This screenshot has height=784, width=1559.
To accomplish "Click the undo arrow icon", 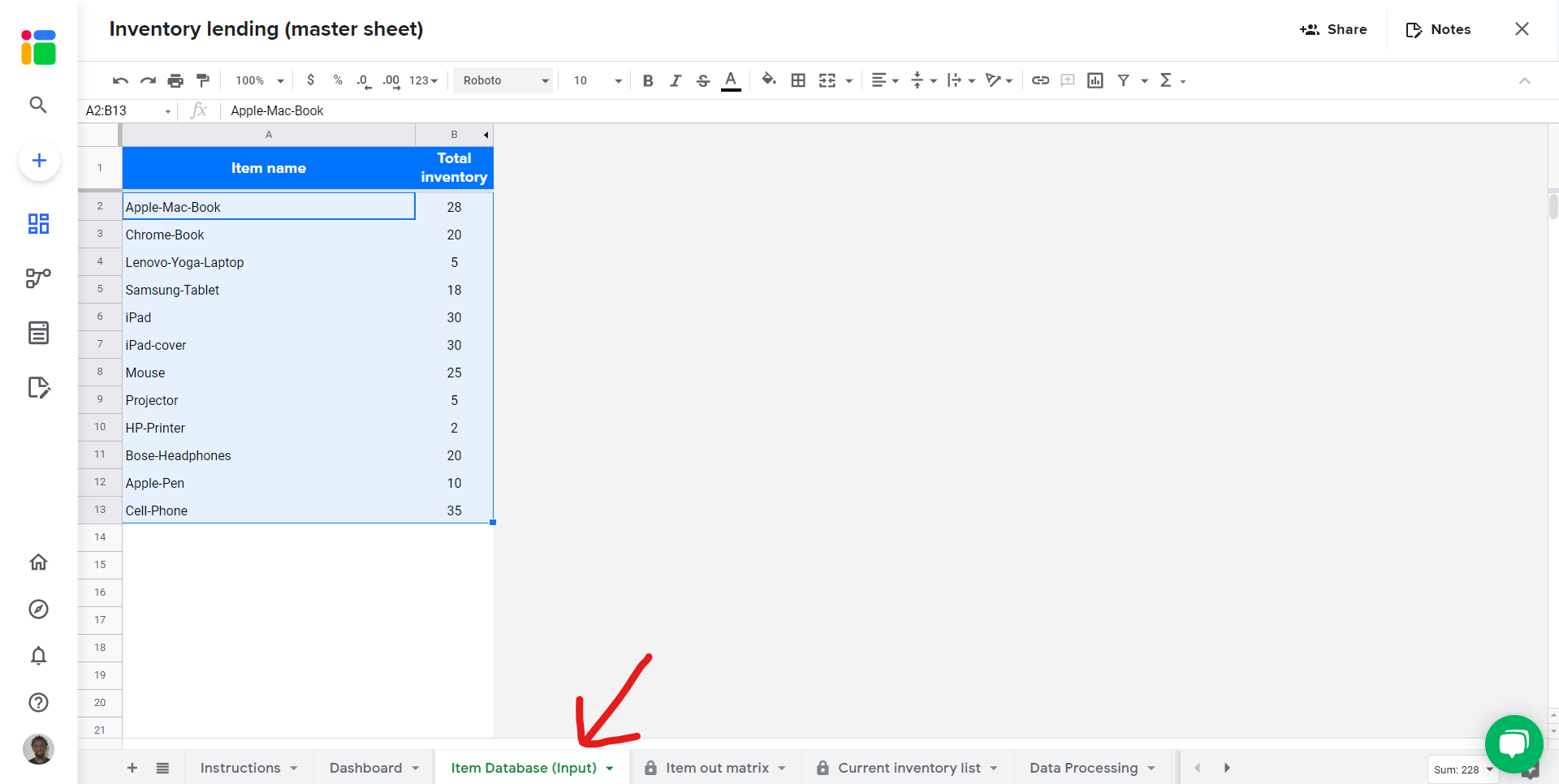I will [120, 80].
